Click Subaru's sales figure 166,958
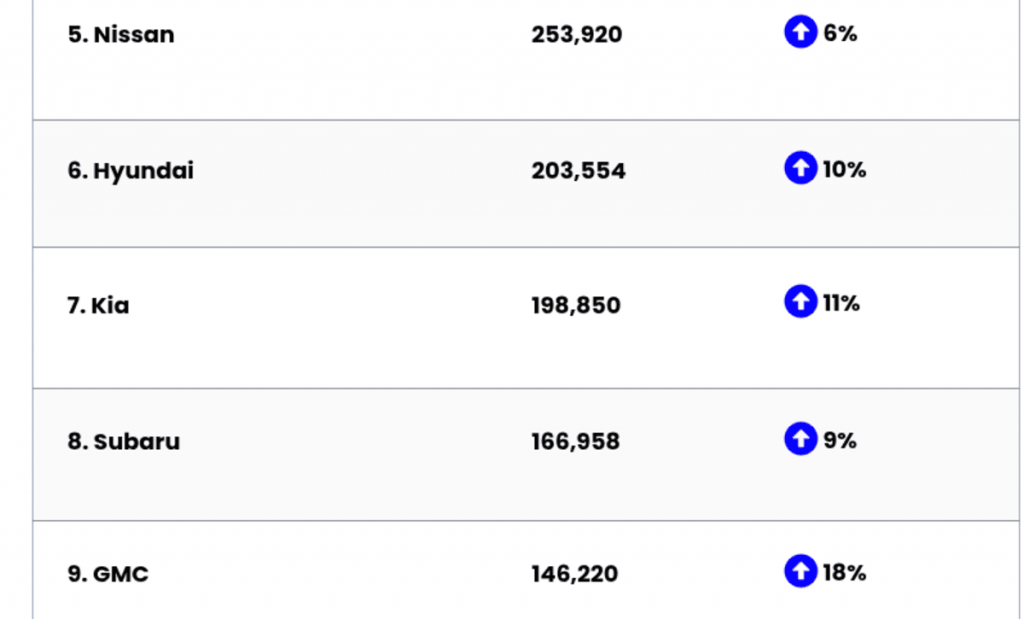Screen dimensions: 1024x619 coord(575,441)
